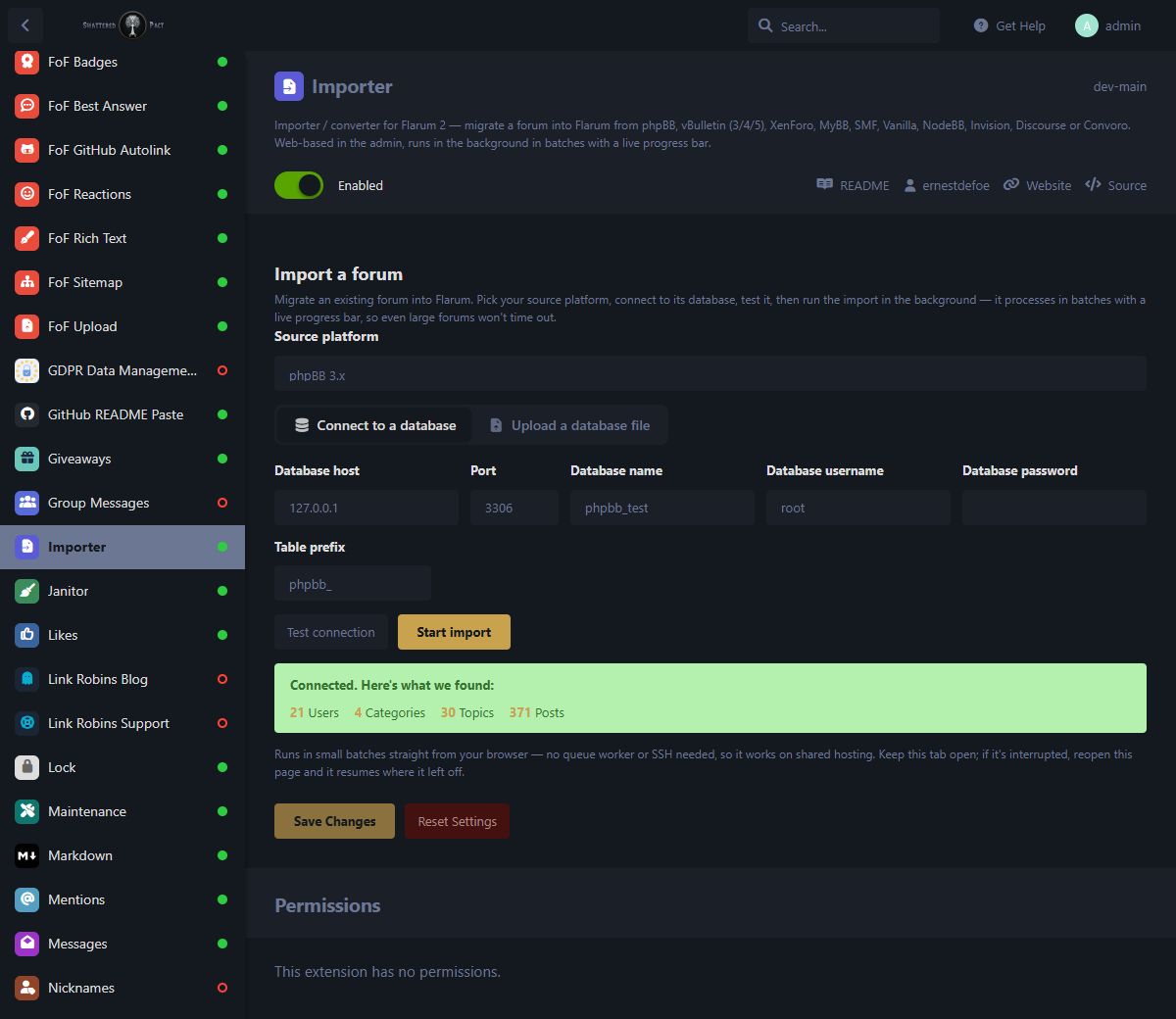
Task: Click the Giveaways gift icon
Action: pos(27,459)
